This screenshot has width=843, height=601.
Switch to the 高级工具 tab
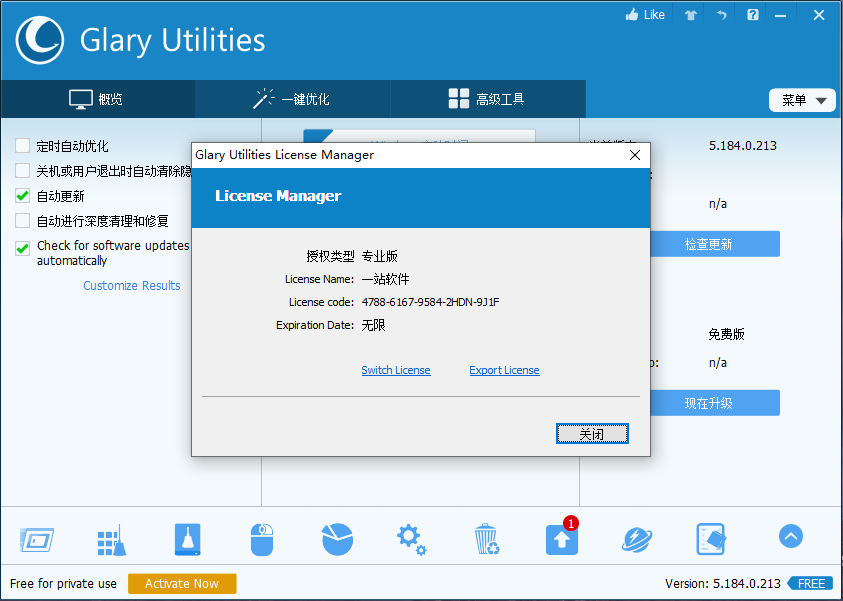(x=487, y=99)
